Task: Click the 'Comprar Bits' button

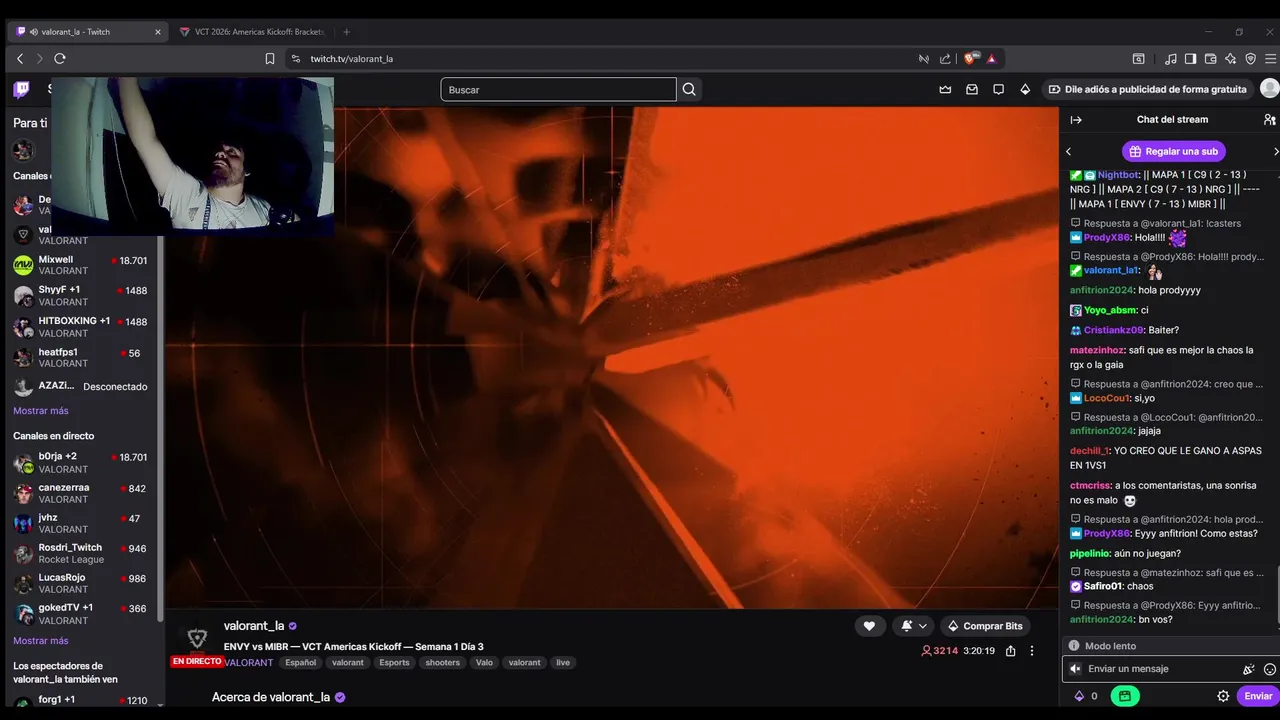Action: (985, 626)
